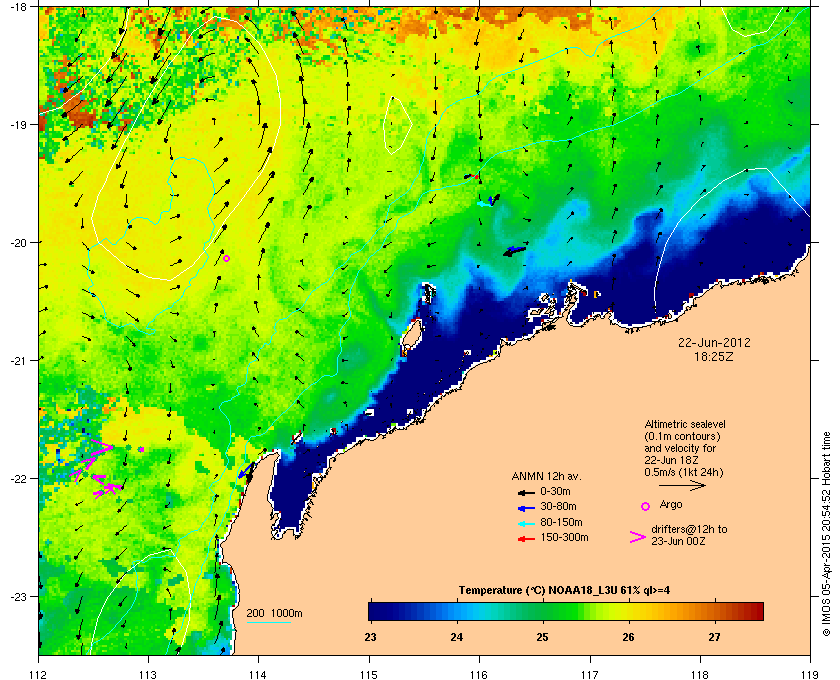The image size is (840, 680).
Task: Click the blue ANMN arrow off North West Cape
Action: pyautogui.click(x=245, y=471)
